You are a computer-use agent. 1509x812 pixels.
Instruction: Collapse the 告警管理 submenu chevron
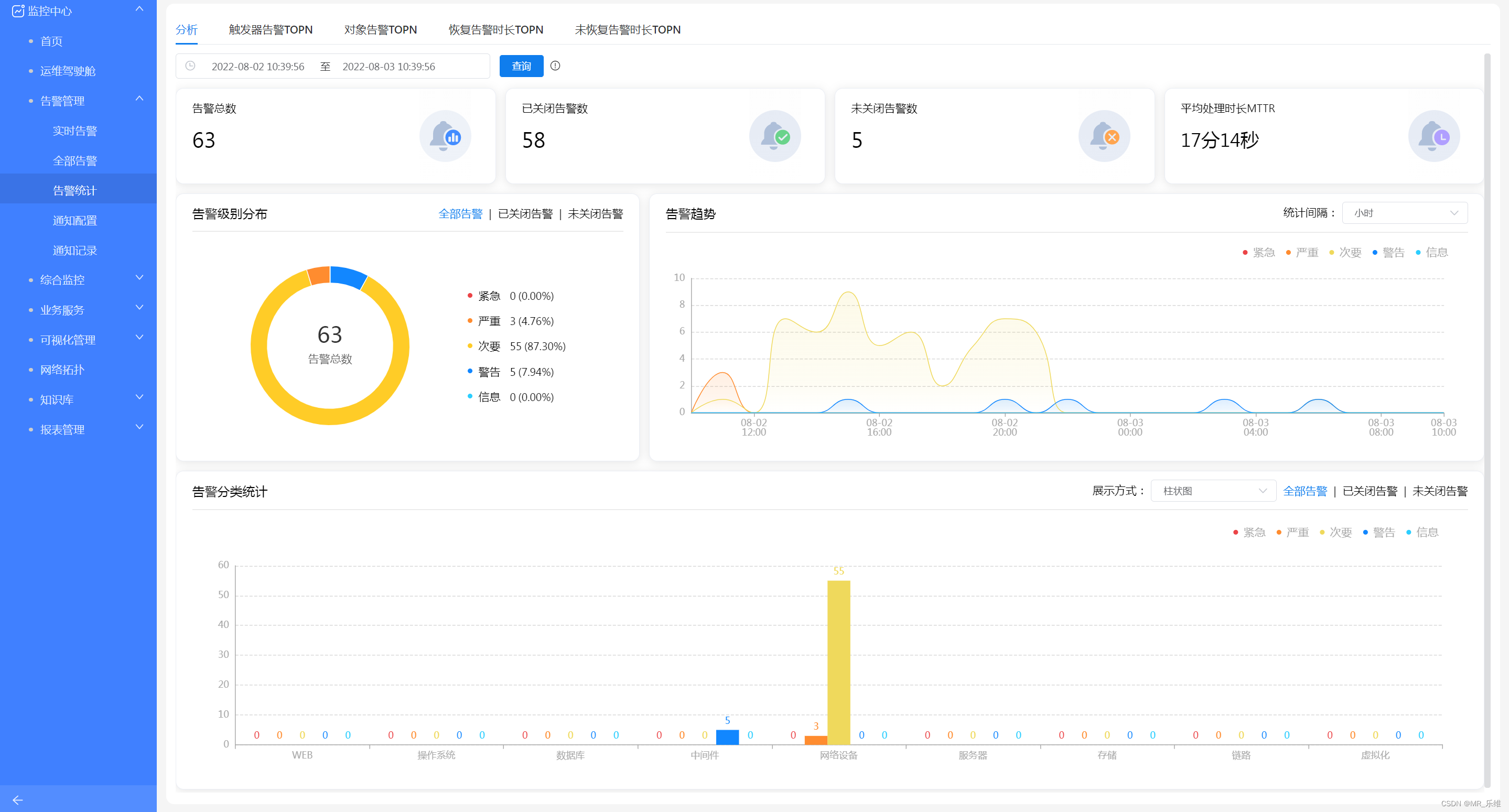point(139,99)
